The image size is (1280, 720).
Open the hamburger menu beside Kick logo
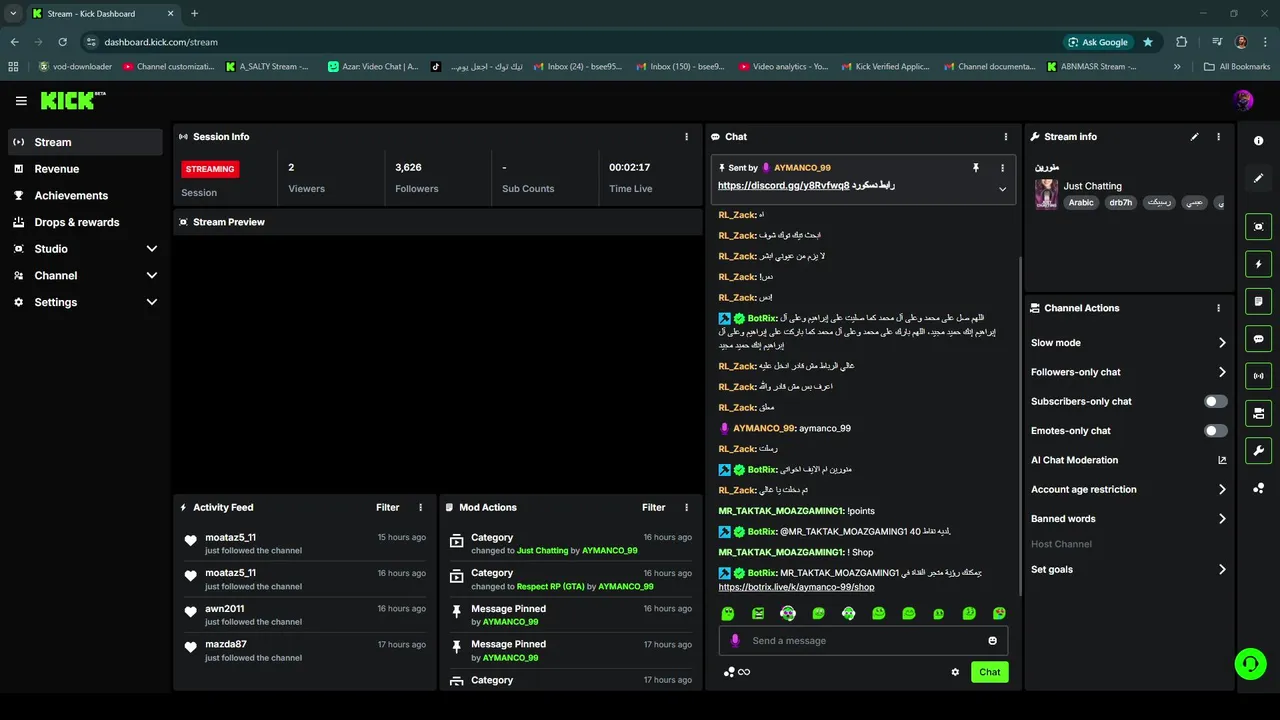point(21,101)
